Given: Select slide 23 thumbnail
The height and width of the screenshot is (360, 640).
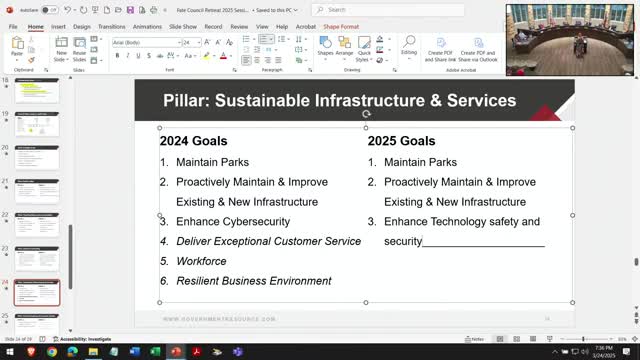Looking at the screenshot, I should pyautogui.click(x=37, y=258).
